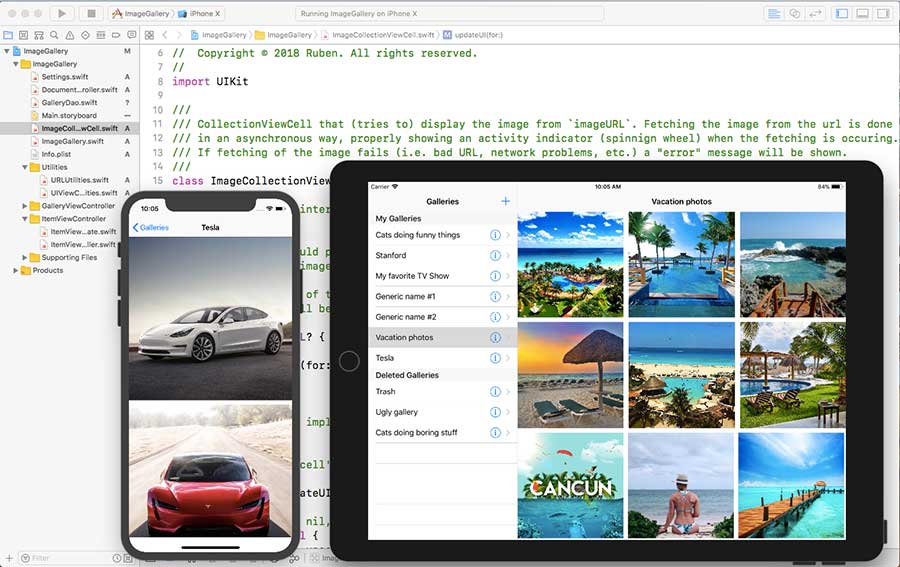Open the Find navigator
Image resolution: width=900 pixels, height=567 pixels.
(55, 35)
